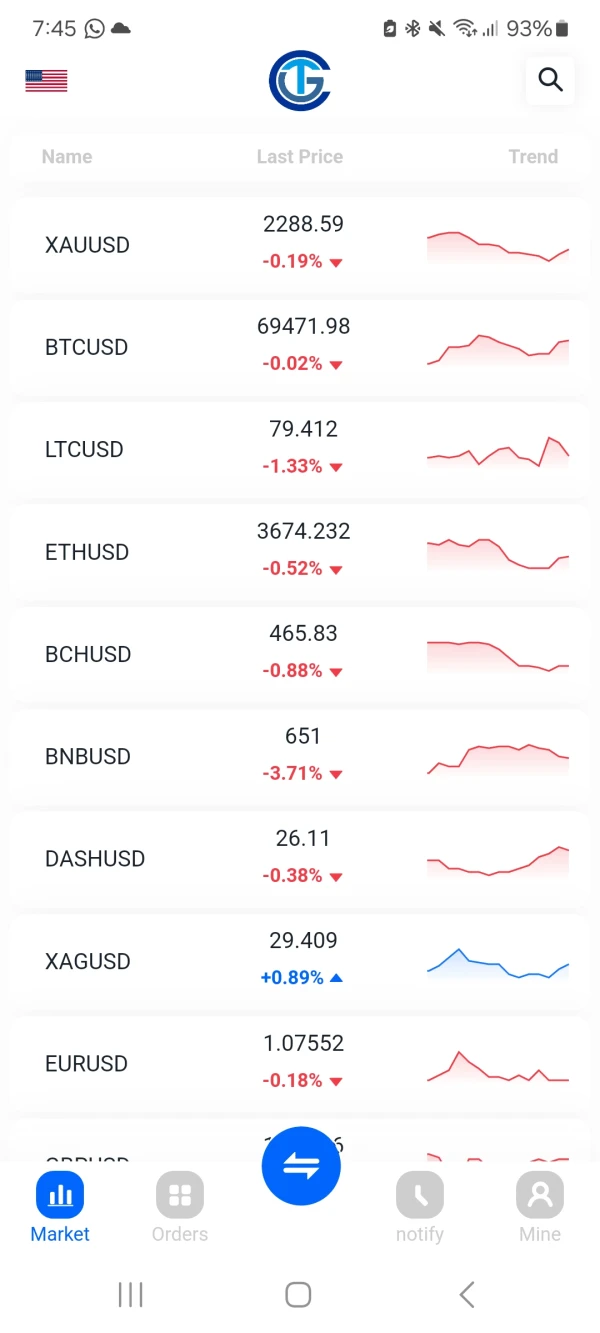
Task: Open the search magnifier icon
Action: click(x=550, y=80)
